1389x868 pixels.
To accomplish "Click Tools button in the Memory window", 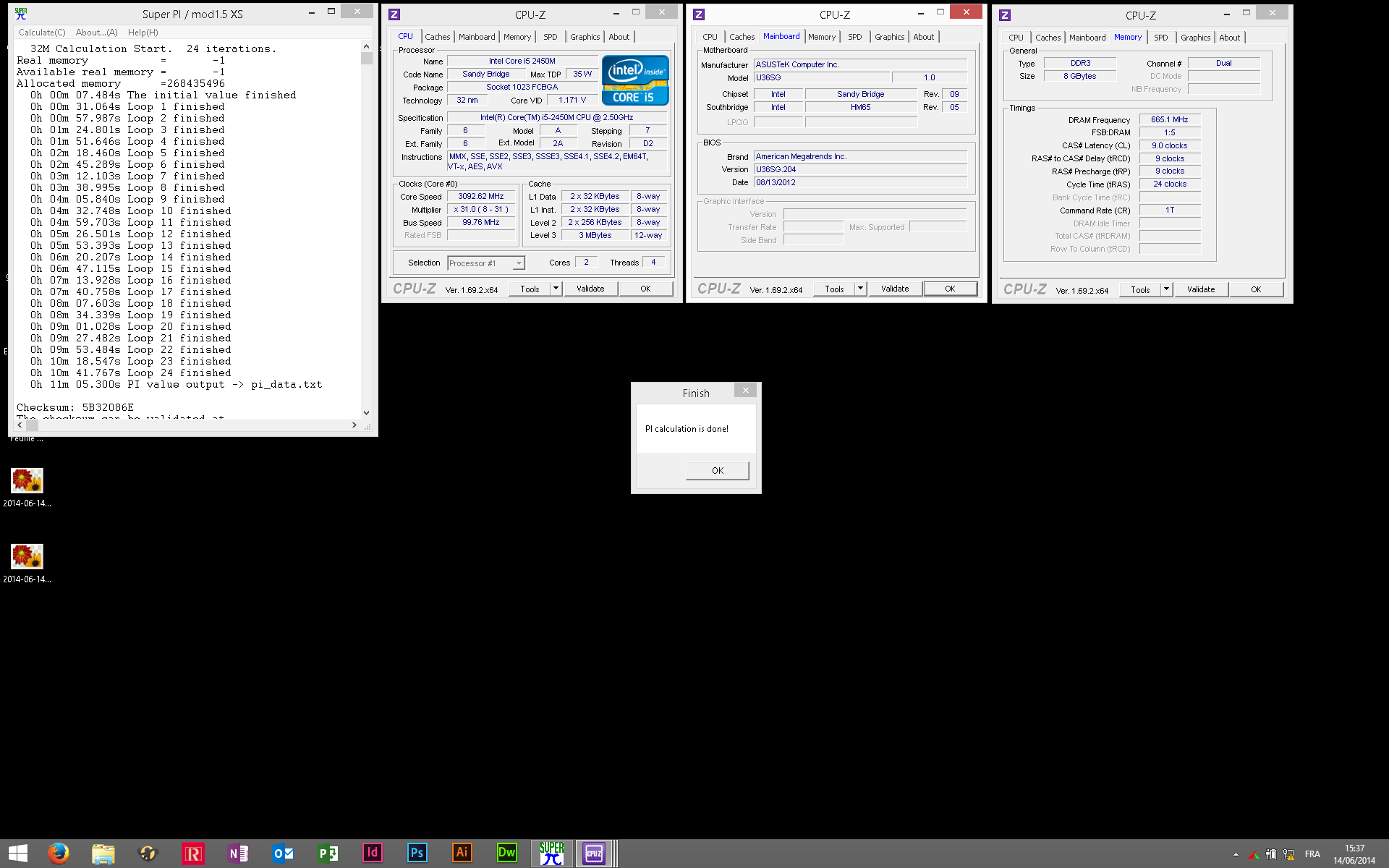I will (1140, 289).
